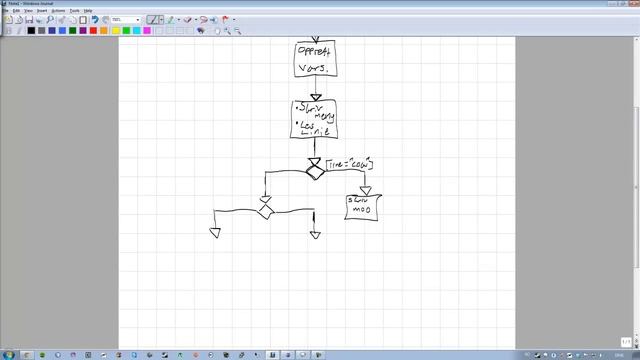Image resolution: width=640 pixels, height=360 pixels.
Task: Pick the magenta color swatch
Action: [x=147, y=31]
